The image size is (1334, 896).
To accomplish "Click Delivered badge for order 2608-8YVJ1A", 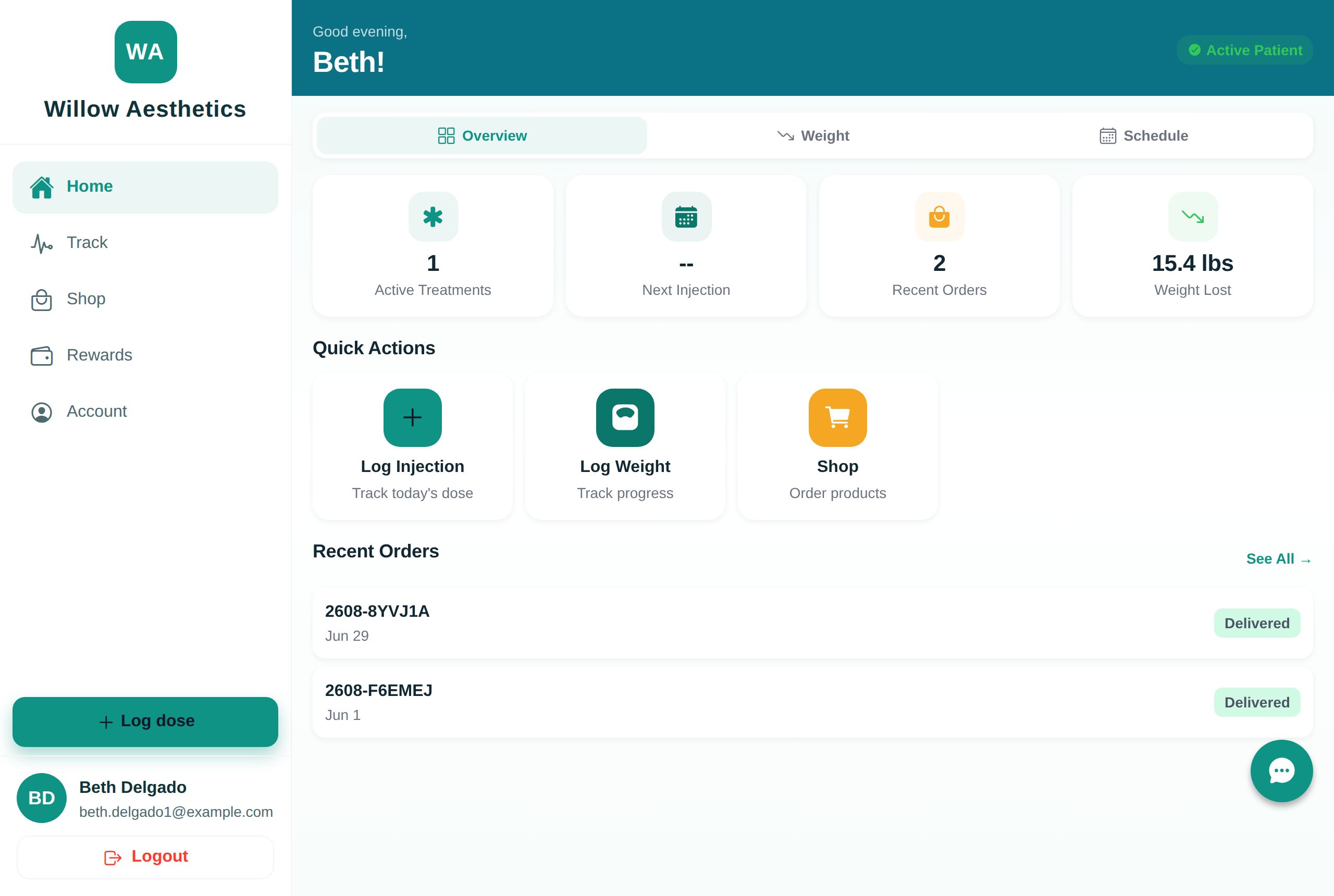I will coord(1257,624).
